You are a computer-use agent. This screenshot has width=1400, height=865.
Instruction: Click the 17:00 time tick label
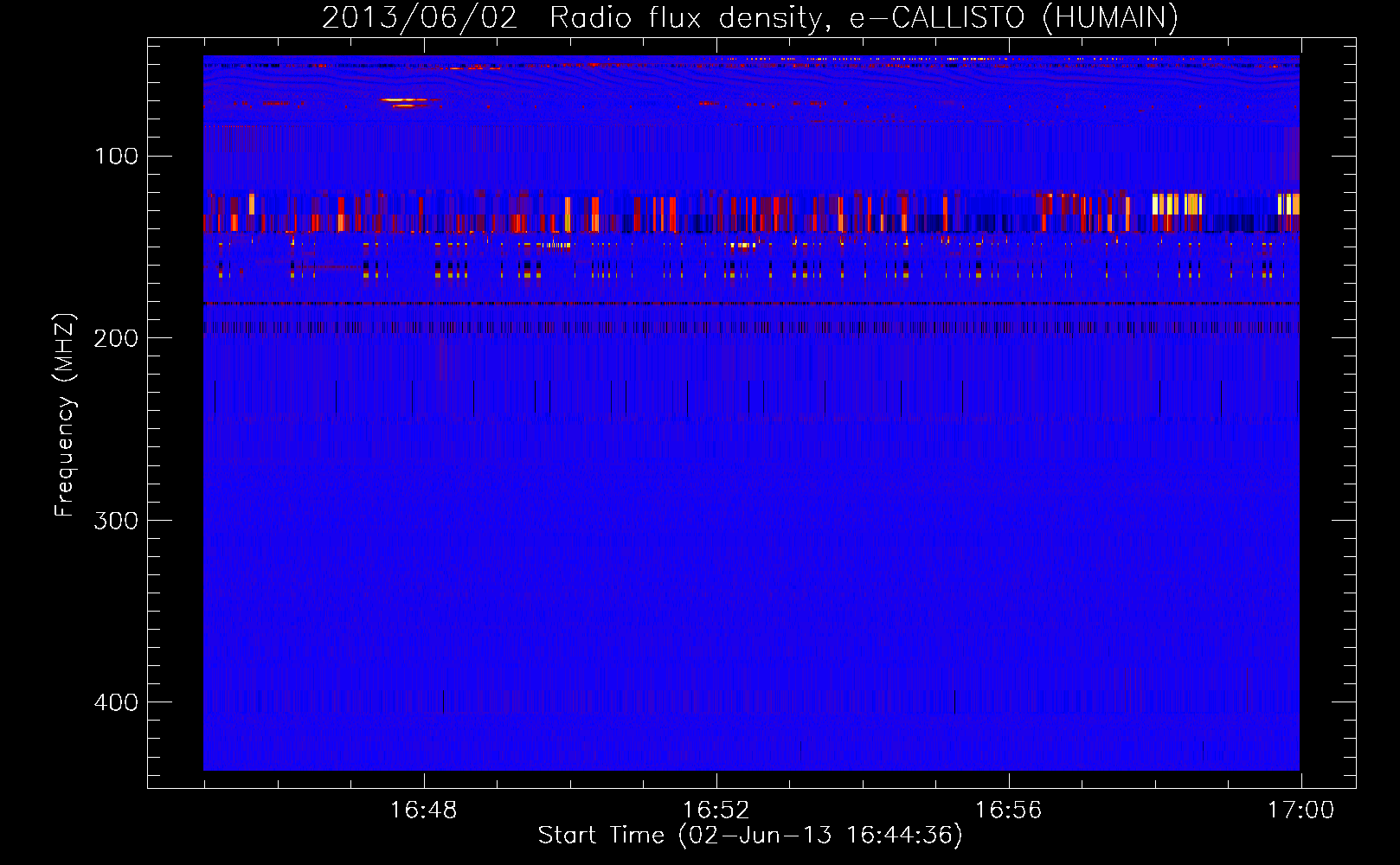pyautogui.click(x=1300, y=811)
